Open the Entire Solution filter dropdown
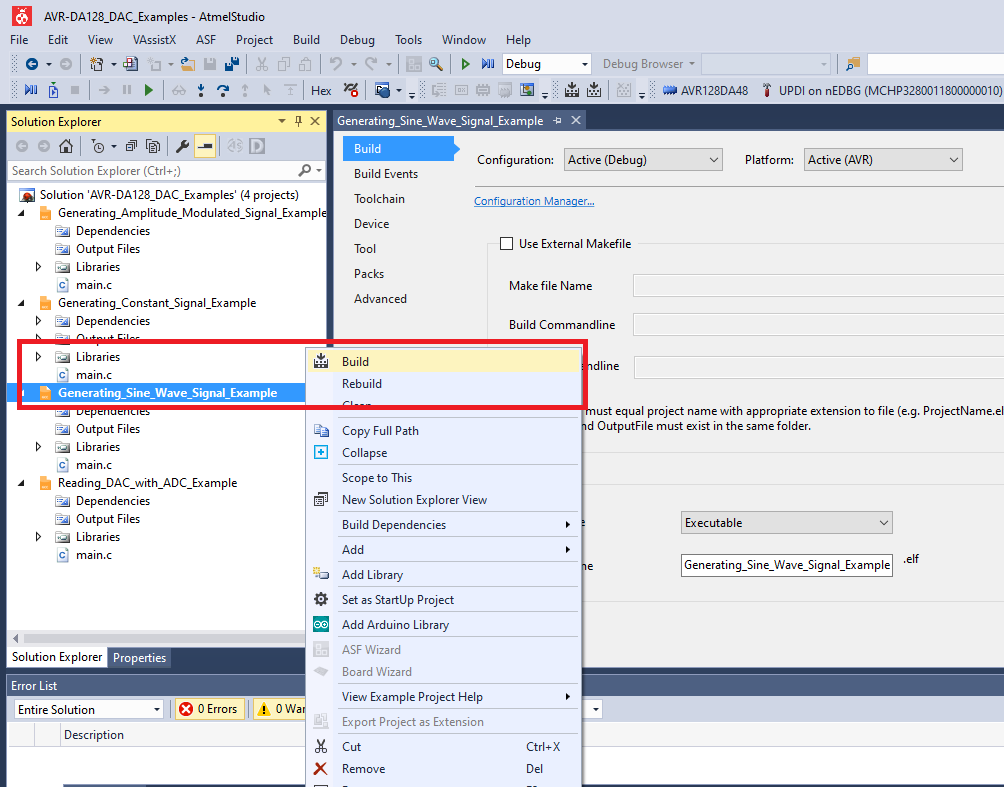Viewport: 1004px width, 787px height. [x=88, y=710]
